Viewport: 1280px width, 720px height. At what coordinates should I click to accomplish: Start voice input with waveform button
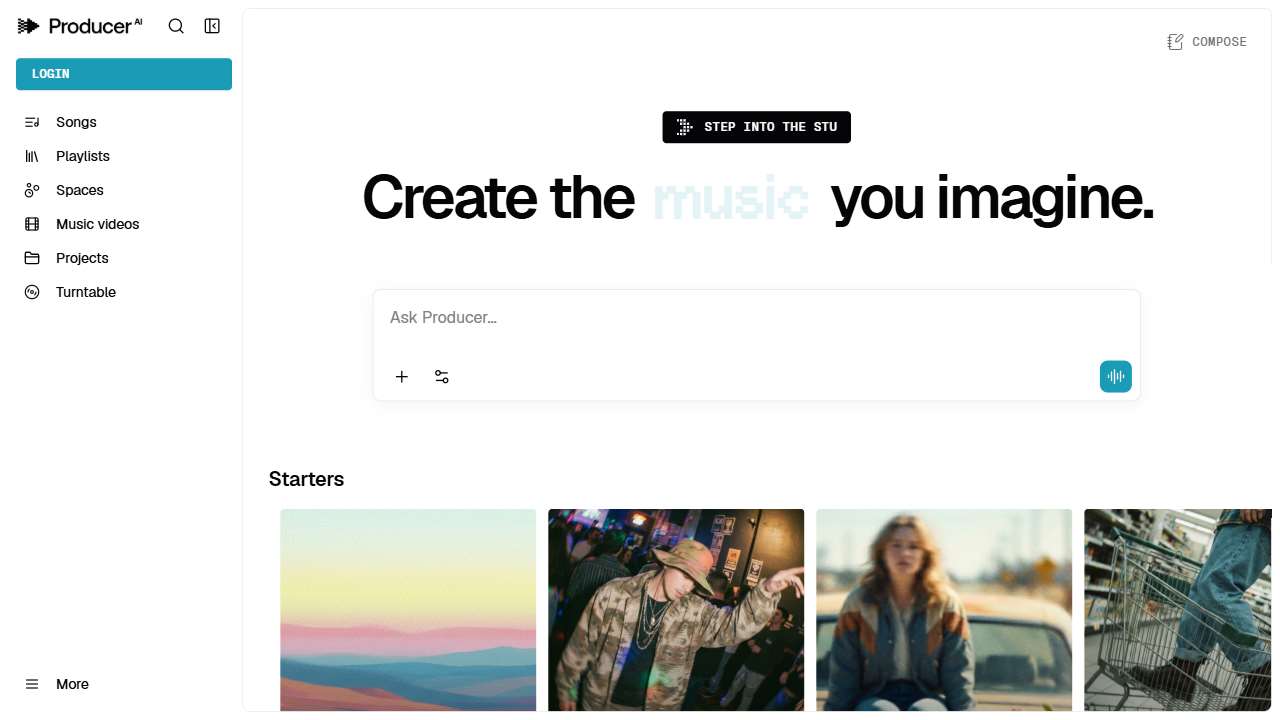(x=1116, y=377)
